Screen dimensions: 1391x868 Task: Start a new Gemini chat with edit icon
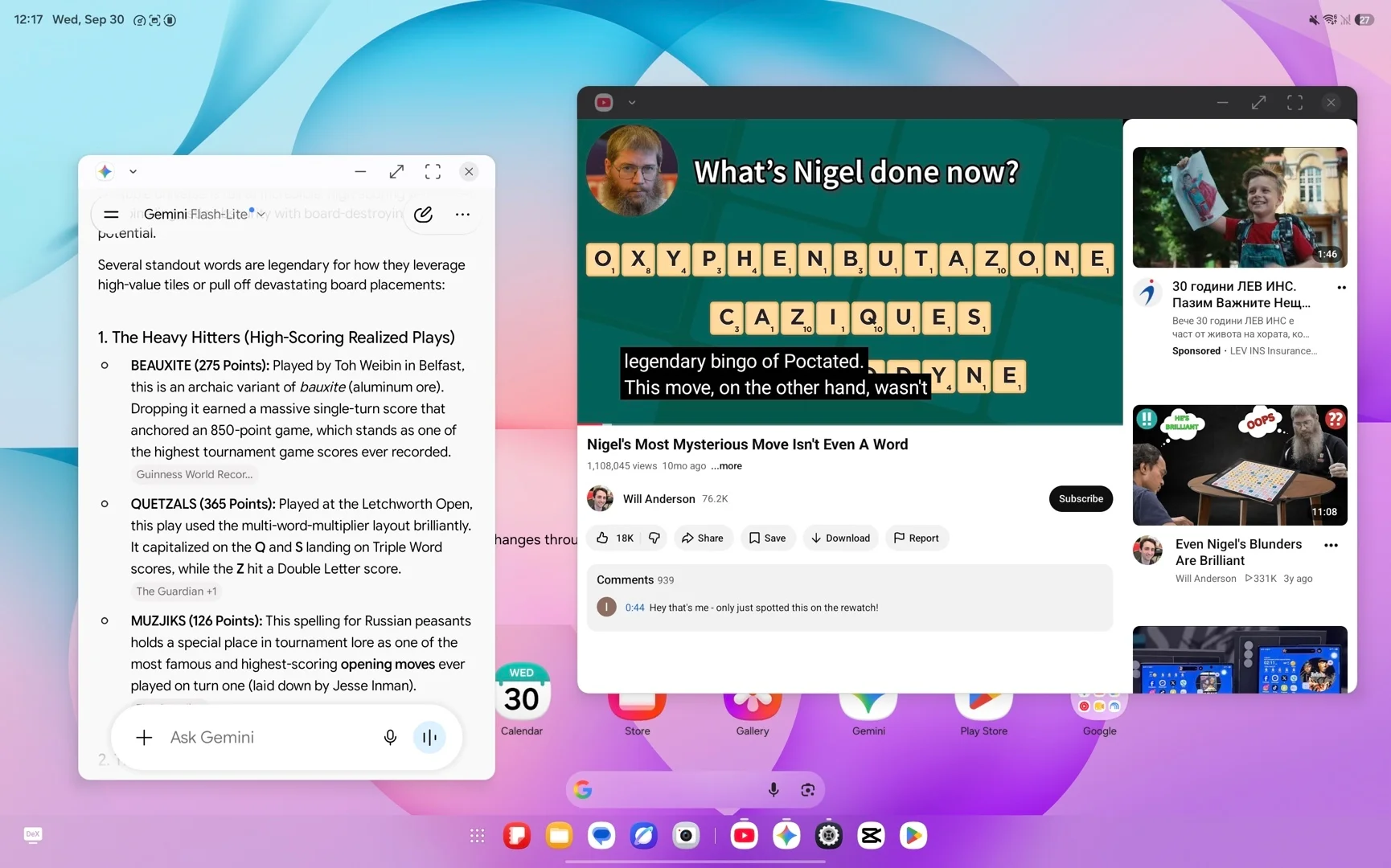click(x=423, y=215)
